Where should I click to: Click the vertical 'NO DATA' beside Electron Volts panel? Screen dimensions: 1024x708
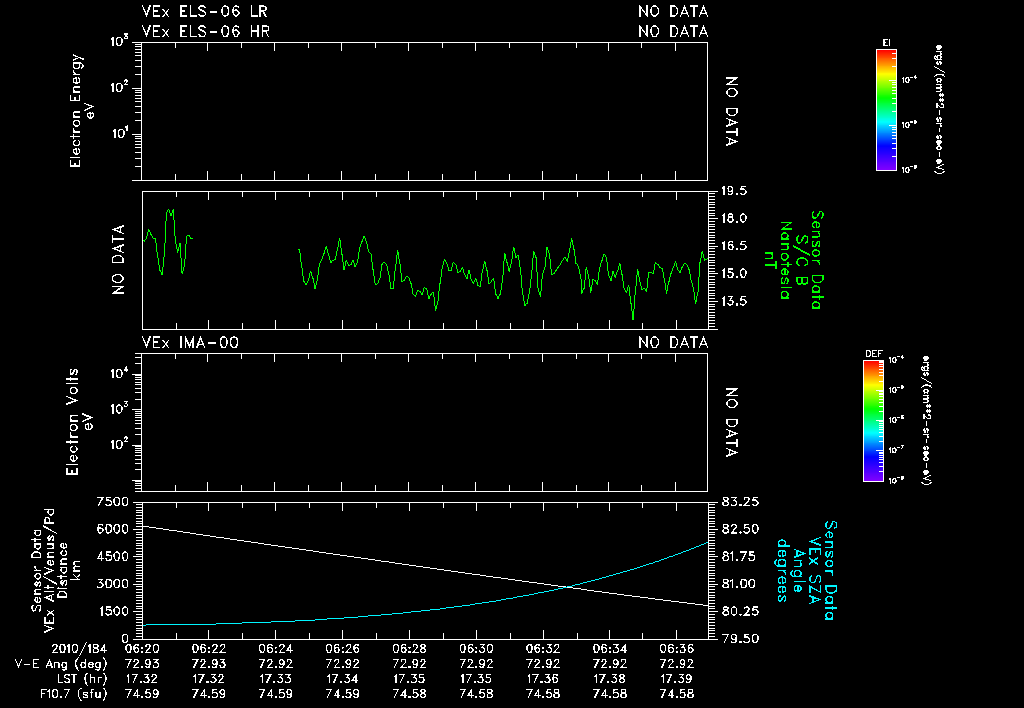pos(731,422)
